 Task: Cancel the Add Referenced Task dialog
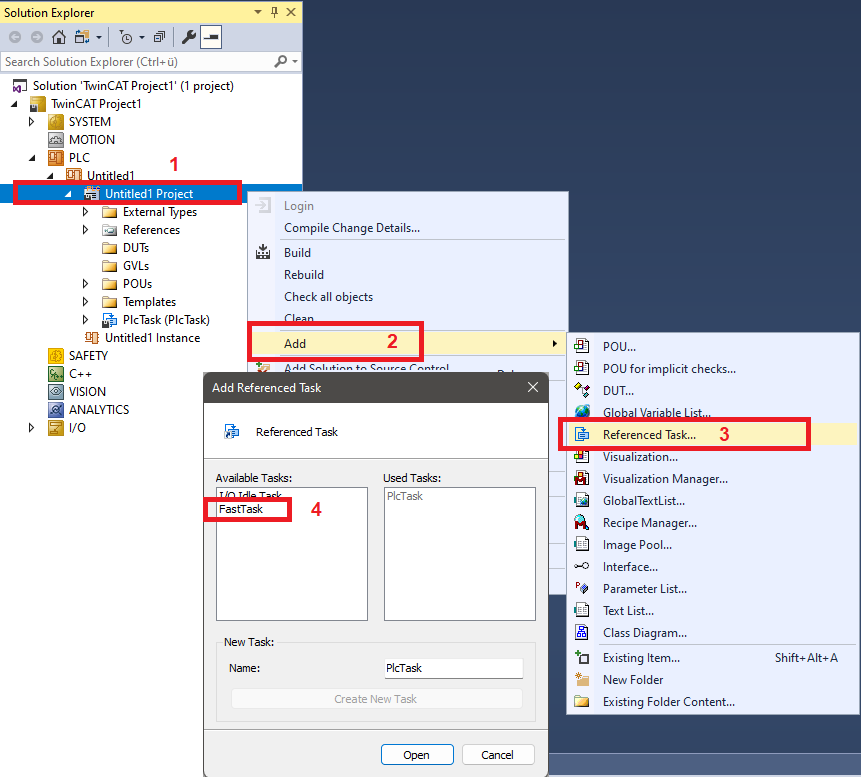497,755
